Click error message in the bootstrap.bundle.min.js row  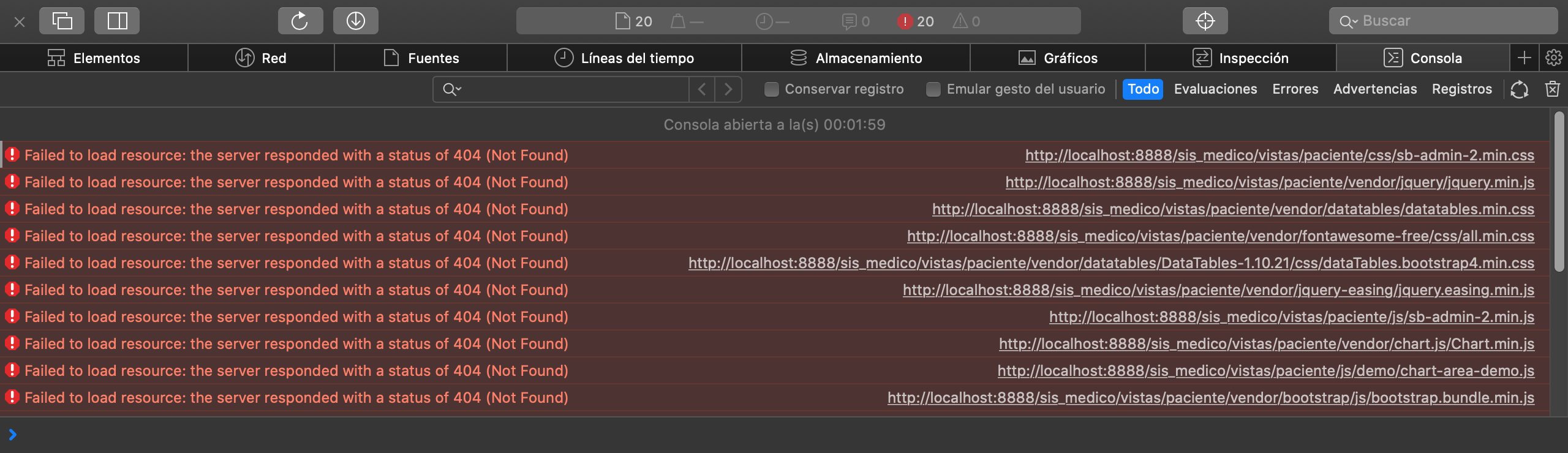pyautogui.click(x=296, y=398)
